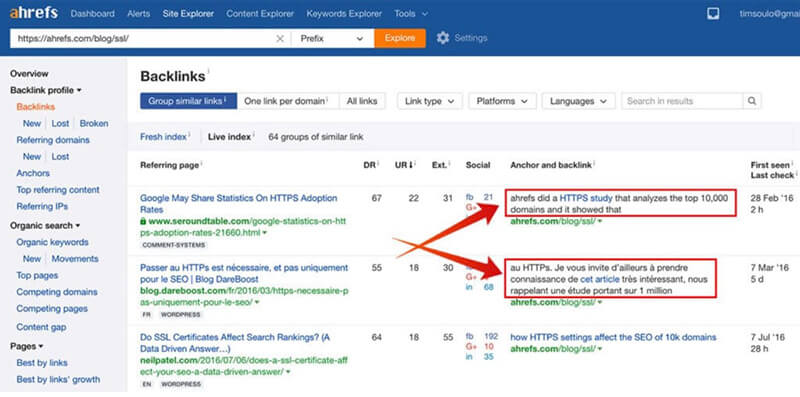Viewport: 800px width, 397px height.
Task: Open the Prefix mode dropdown
Action: pos(332,39)
